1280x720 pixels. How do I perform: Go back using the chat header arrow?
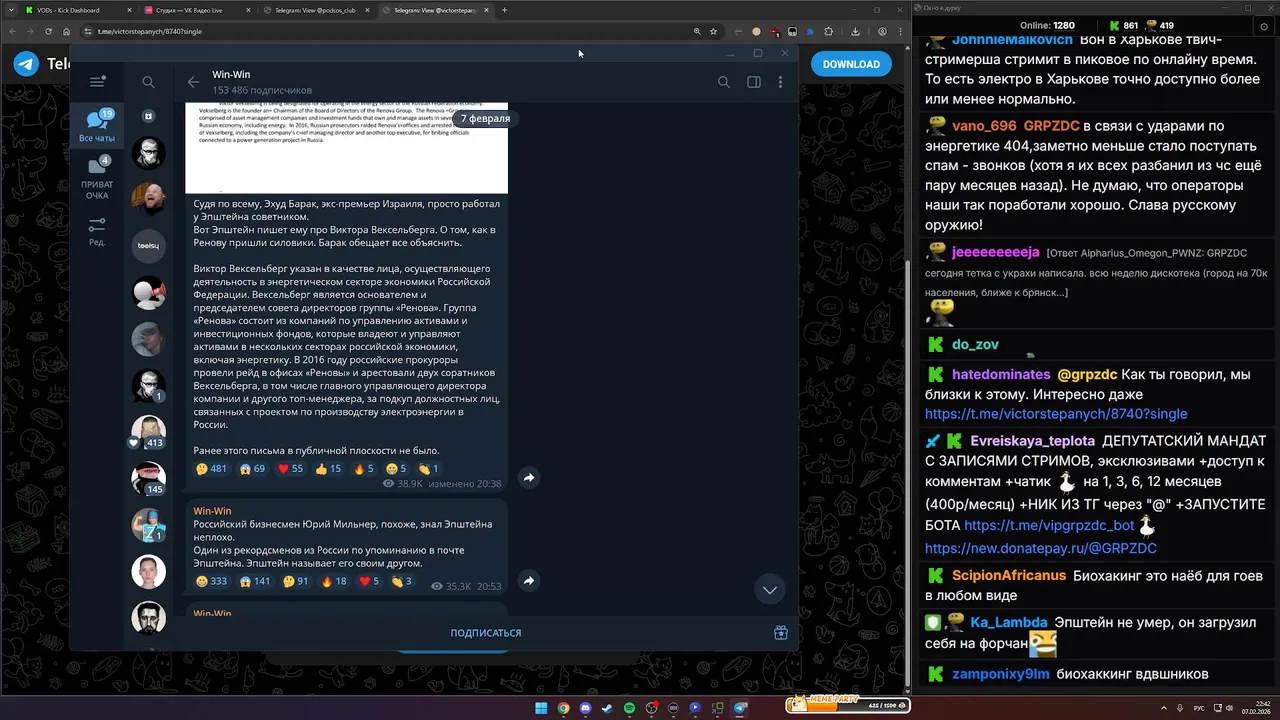coord(193,82)
